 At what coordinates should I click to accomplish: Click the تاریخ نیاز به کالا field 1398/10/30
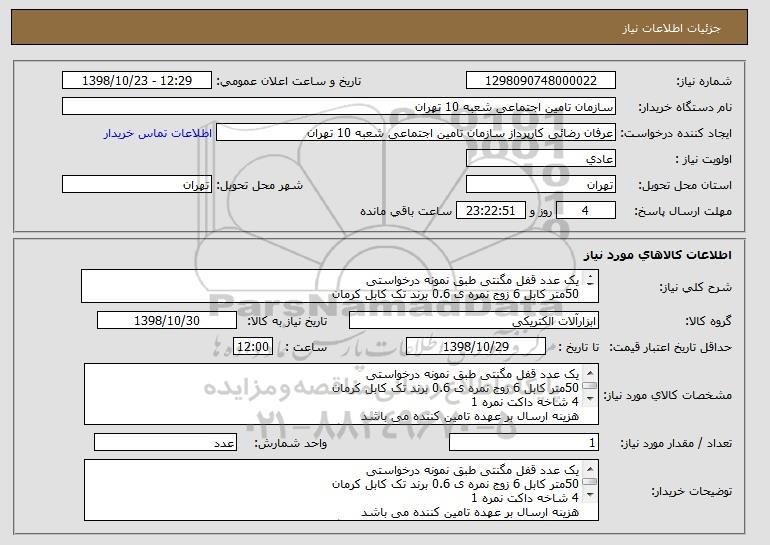[167, 321]
